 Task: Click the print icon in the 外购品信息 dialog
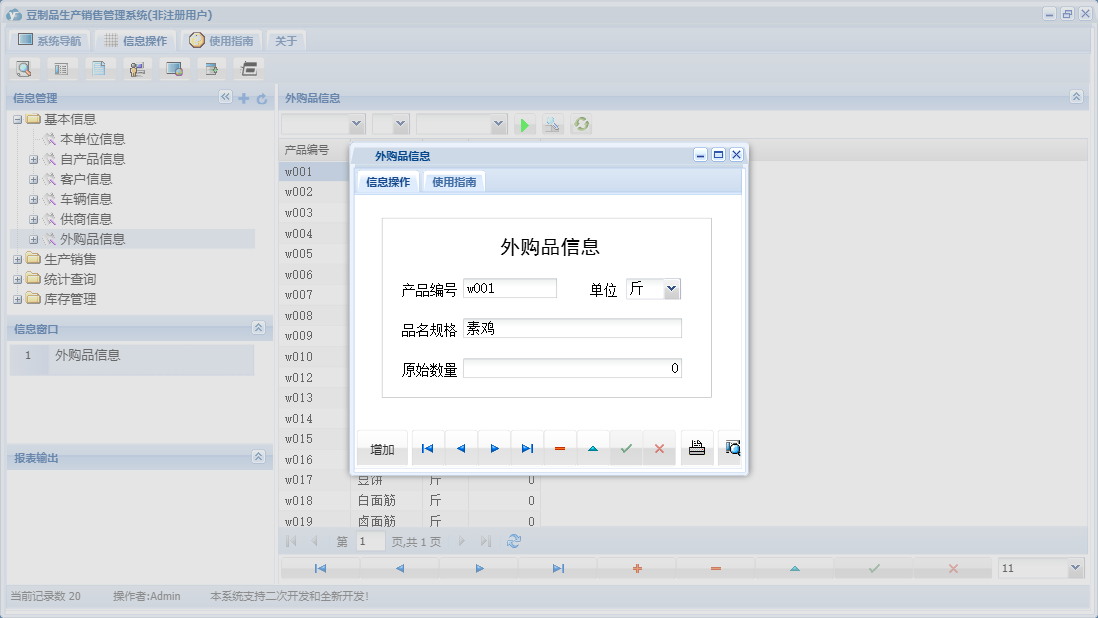(697, 448)
